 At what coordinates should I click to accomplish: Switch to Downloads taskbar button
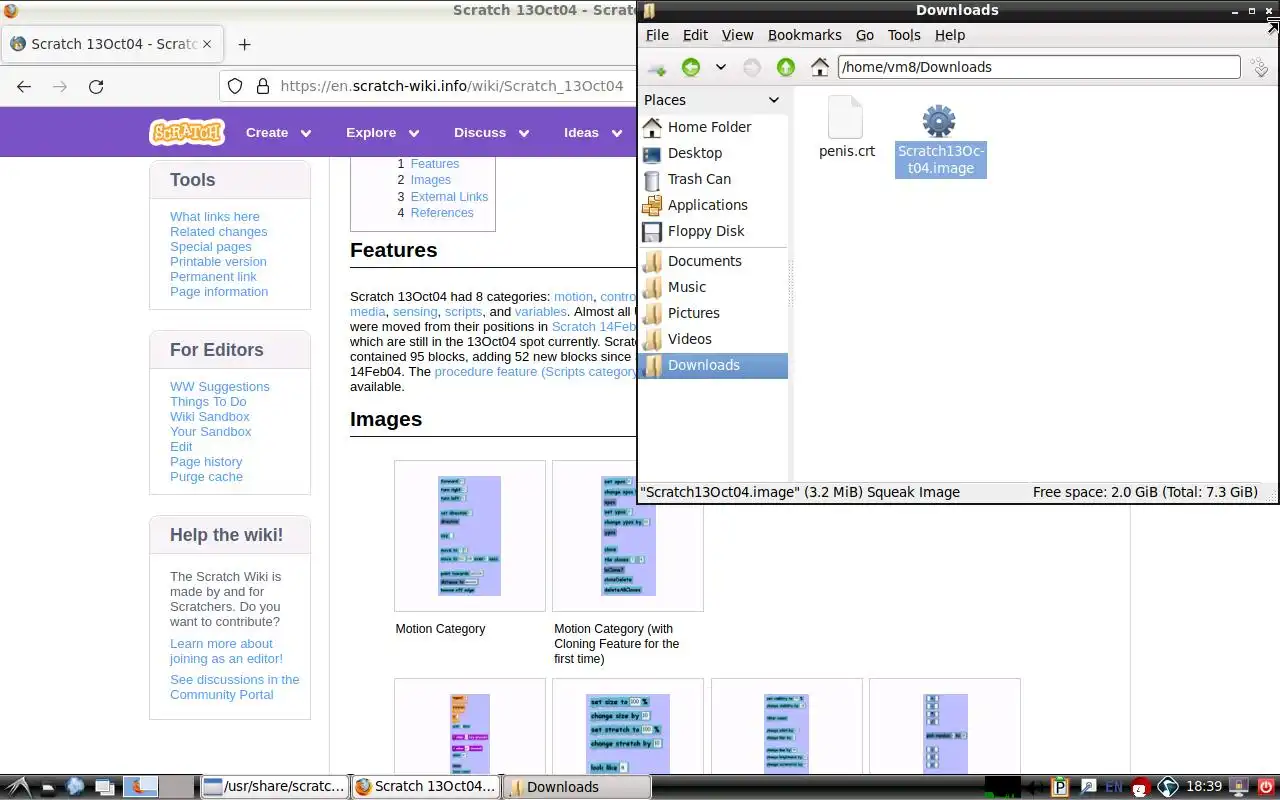click(577, 787)
